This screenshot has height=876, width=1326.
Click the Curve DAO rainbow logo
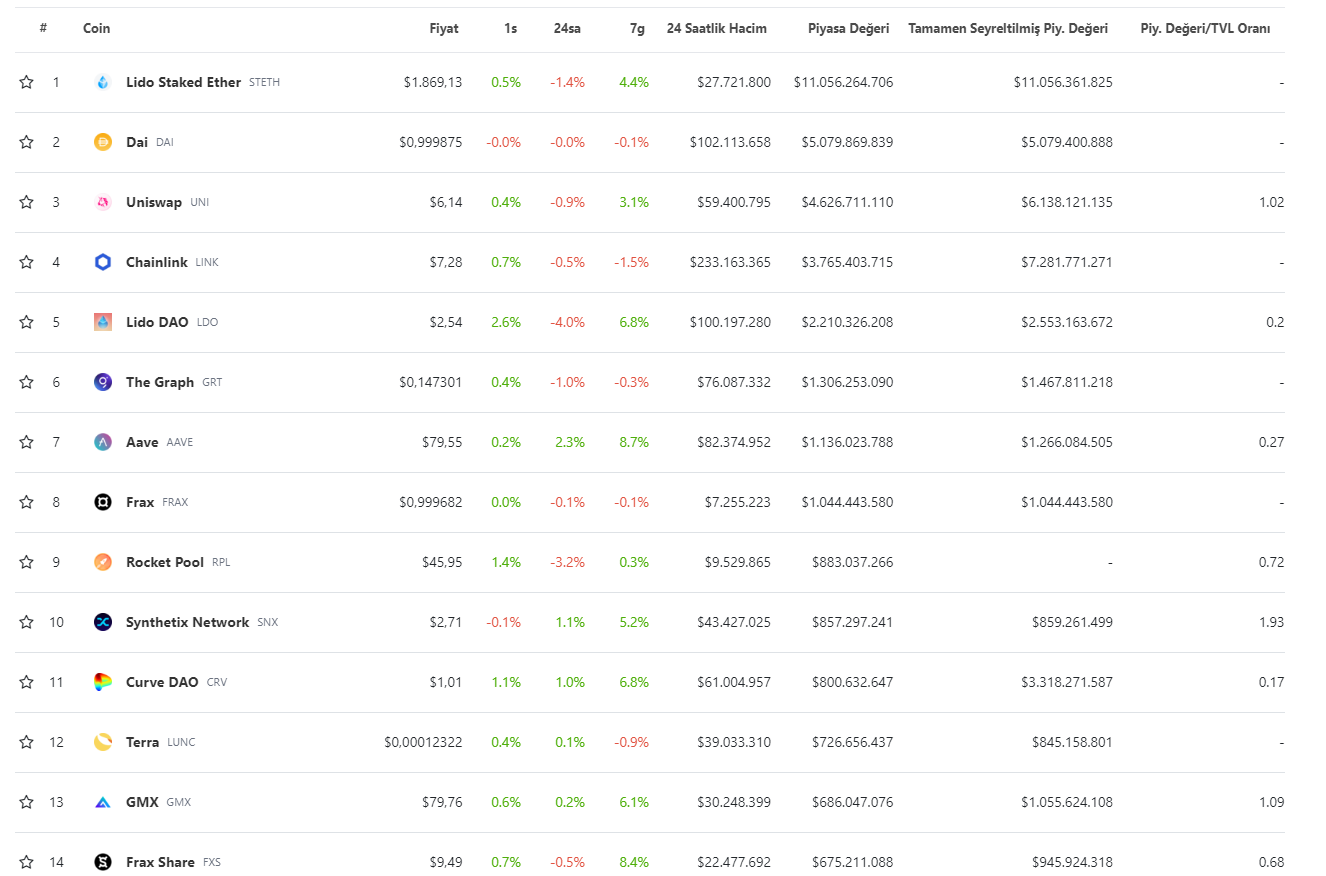coord(103,682)
